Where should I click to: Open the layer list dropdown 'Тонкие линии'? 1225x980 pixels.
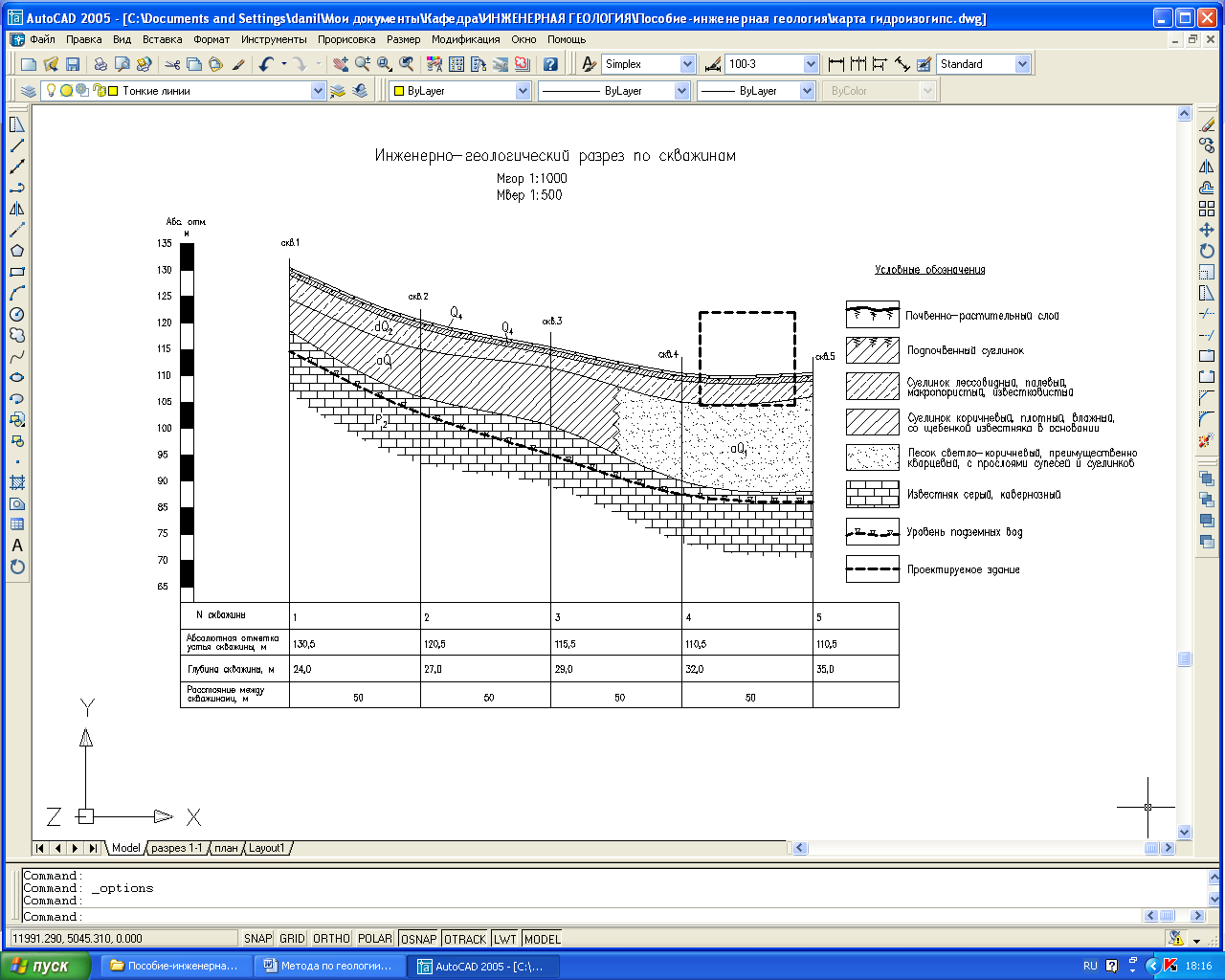click(x=319, y=91)
